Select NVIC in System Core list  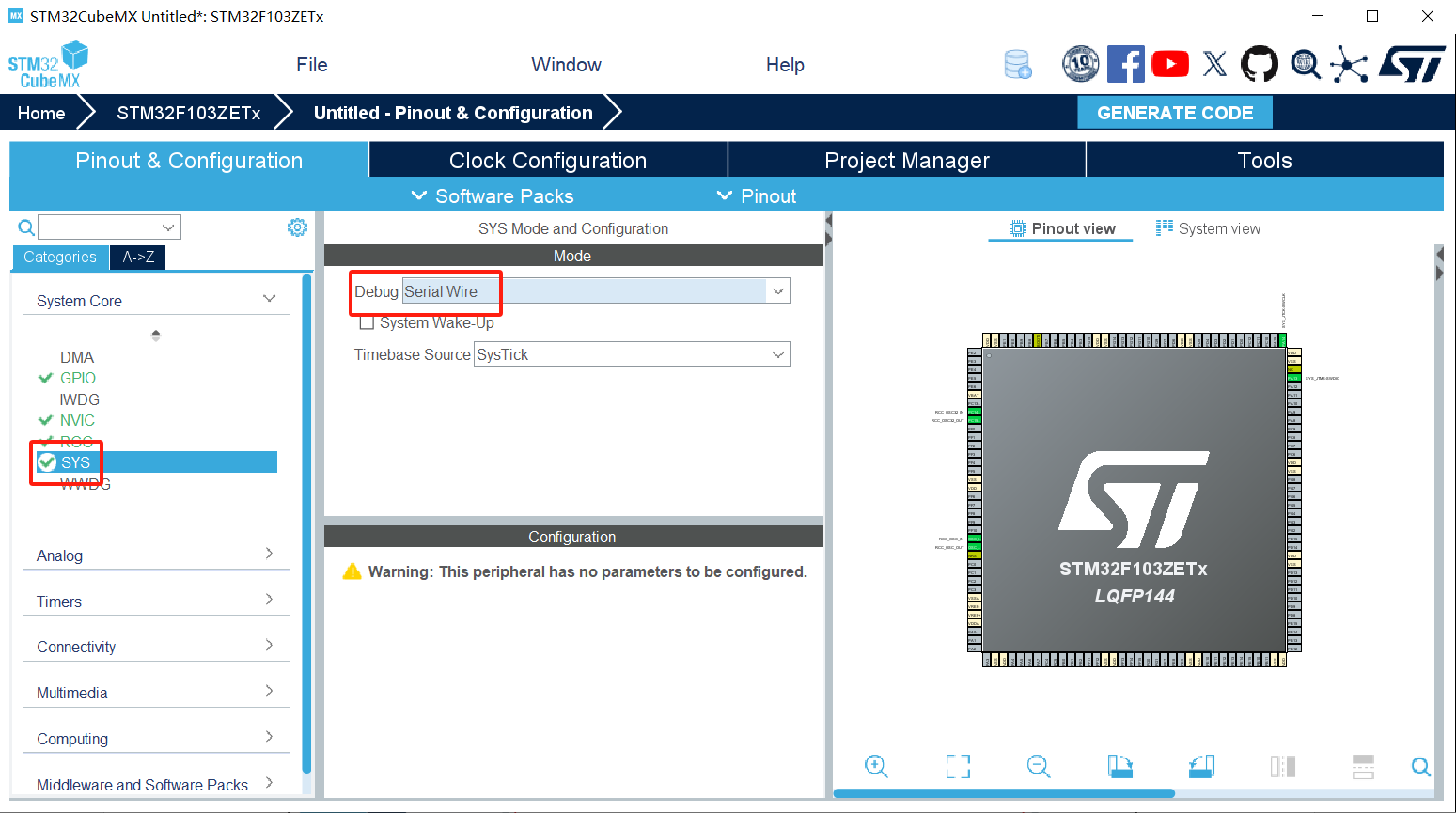(x=77, y=420)
